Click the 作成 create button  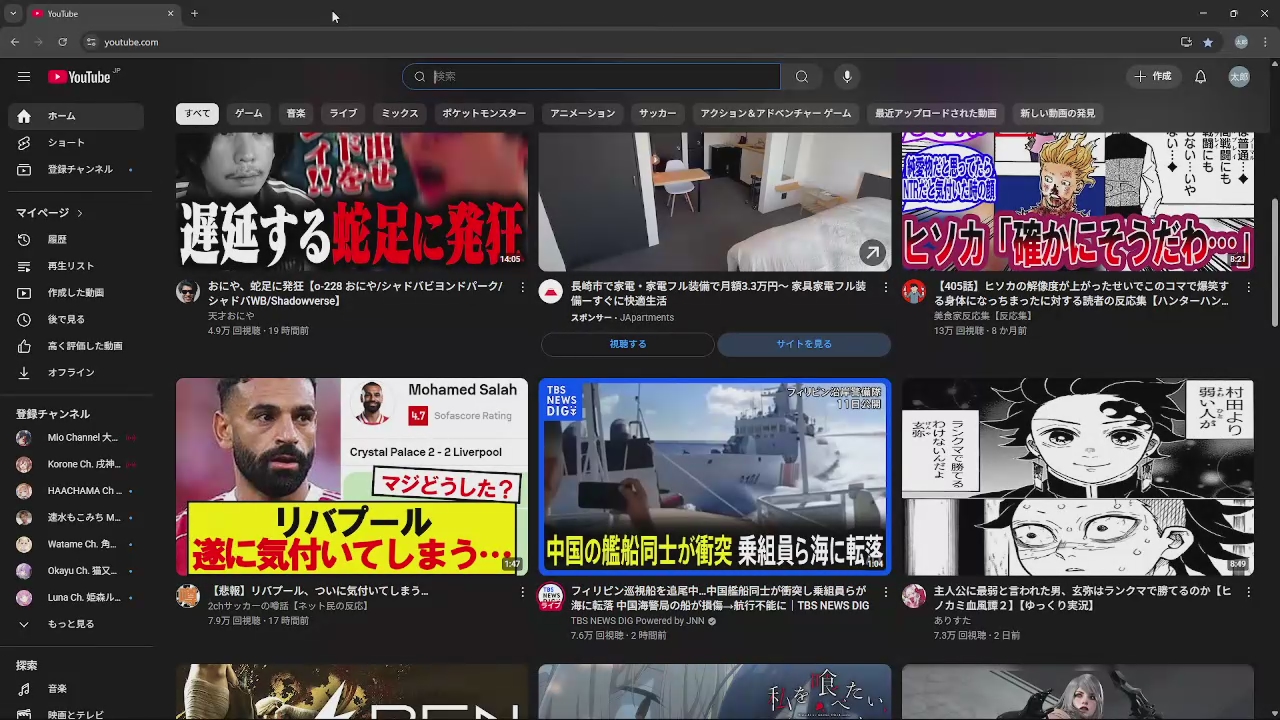pos(1152,77)
